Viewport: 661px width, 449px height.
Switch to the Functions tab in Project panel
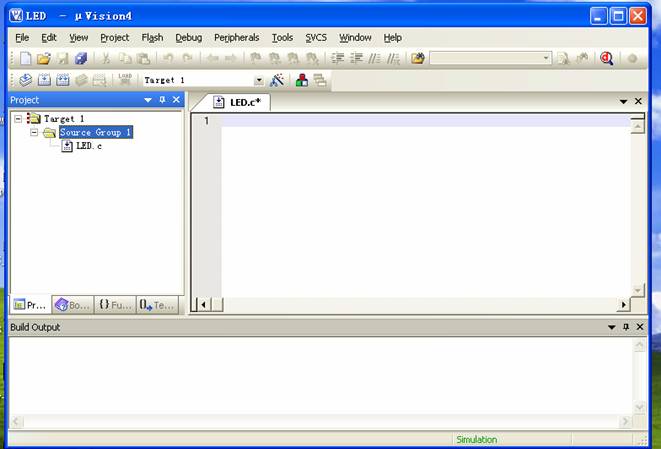pyautogui.click(x=114, y=305)
